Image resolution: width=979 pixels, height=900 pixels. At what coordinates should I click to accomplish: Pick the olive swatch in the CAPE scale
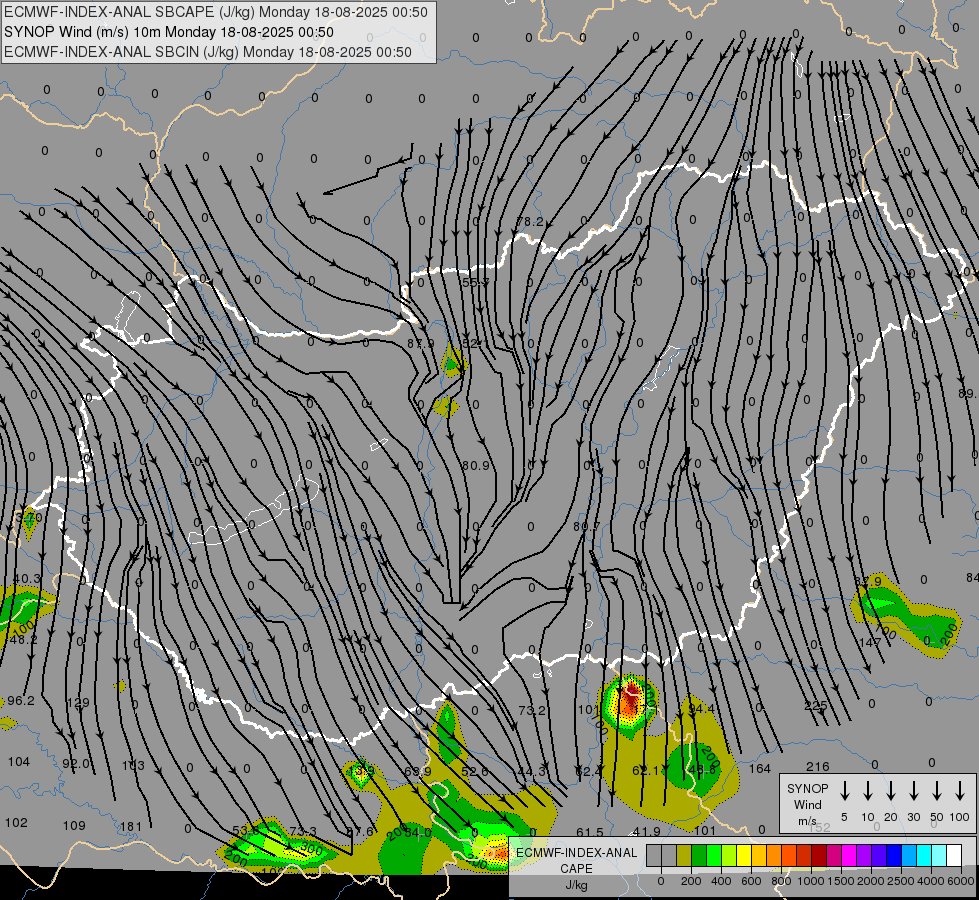point(684,855)
